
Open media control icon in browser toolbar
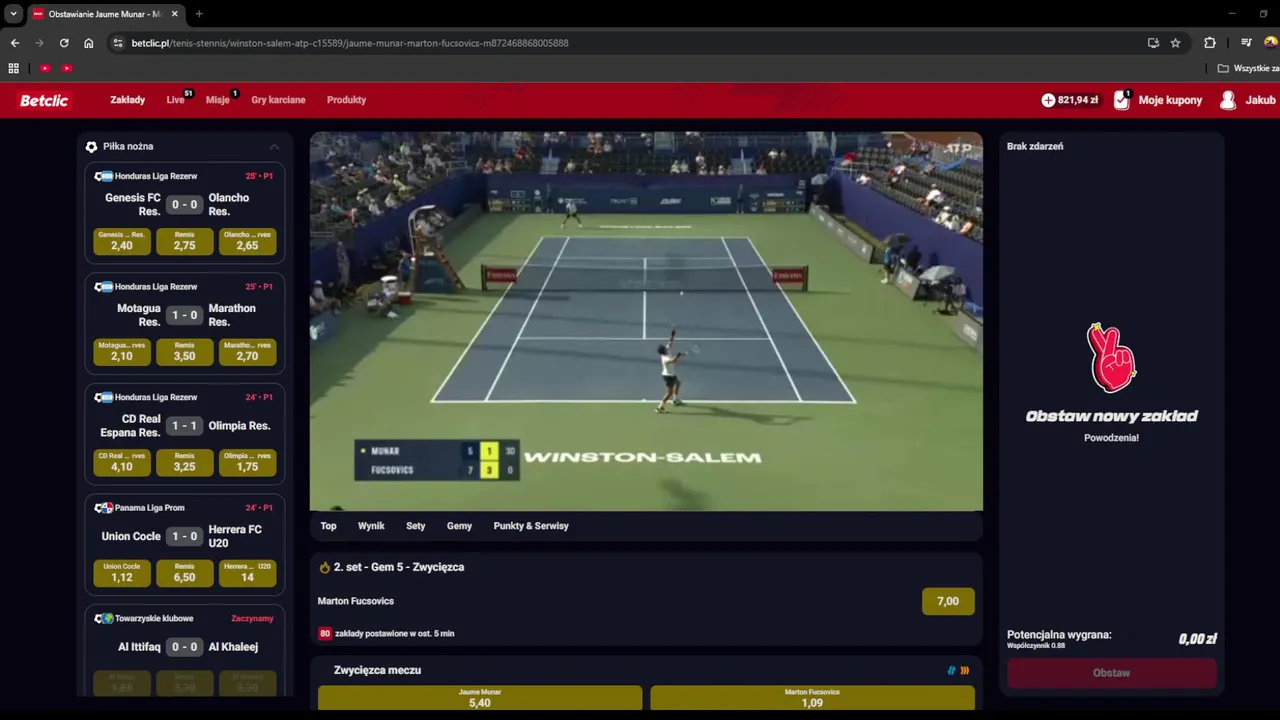(x=1246, y=43)
